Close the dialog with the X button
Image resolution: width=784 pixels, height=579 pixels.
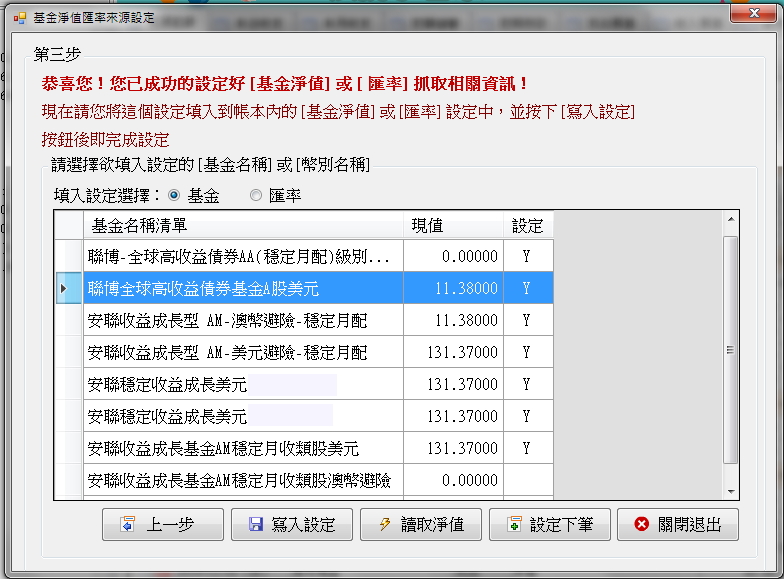[754, 13]
